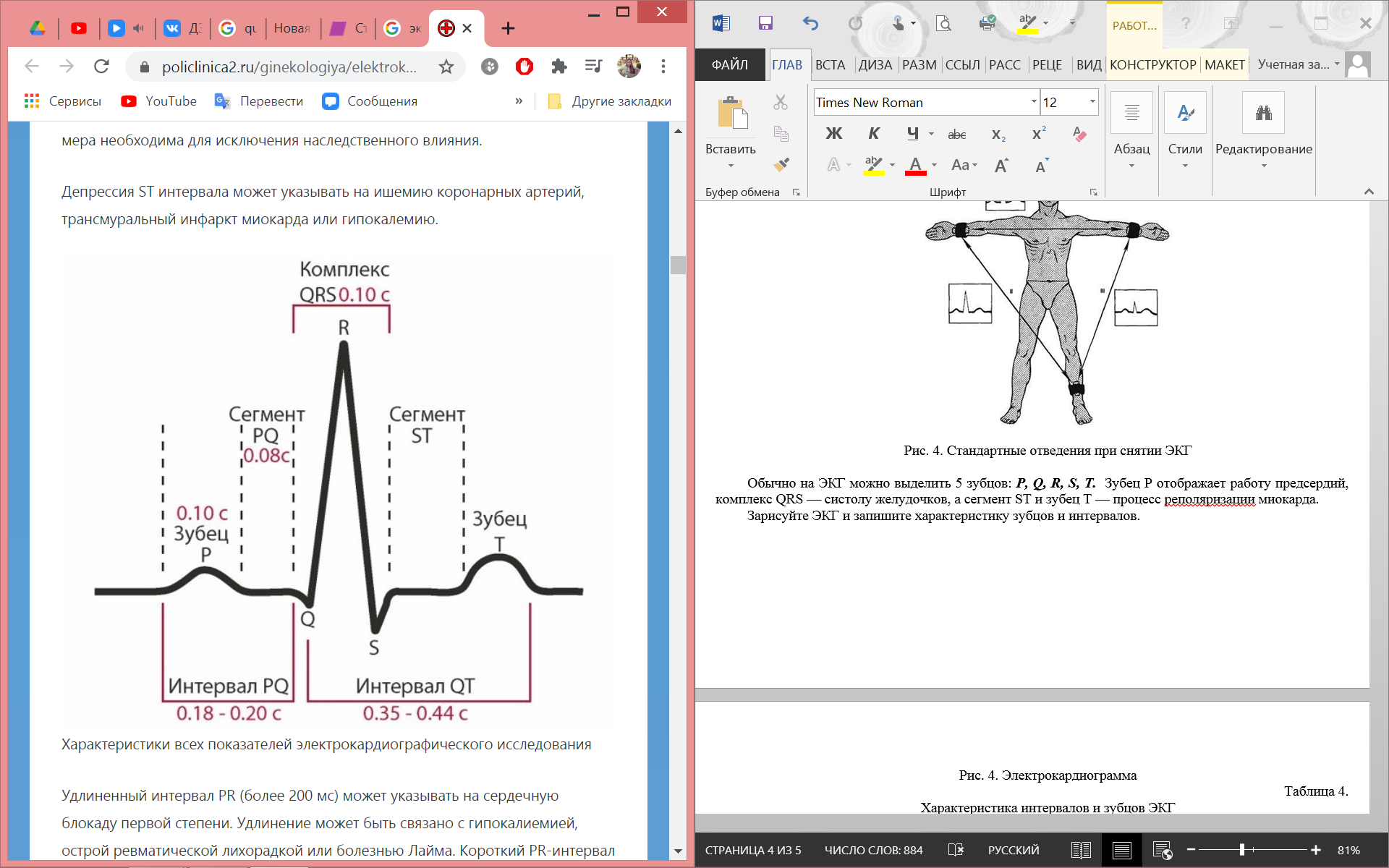Switch to the ВИД ribbon tab
1389x868 pixels.
(1088, 64)
